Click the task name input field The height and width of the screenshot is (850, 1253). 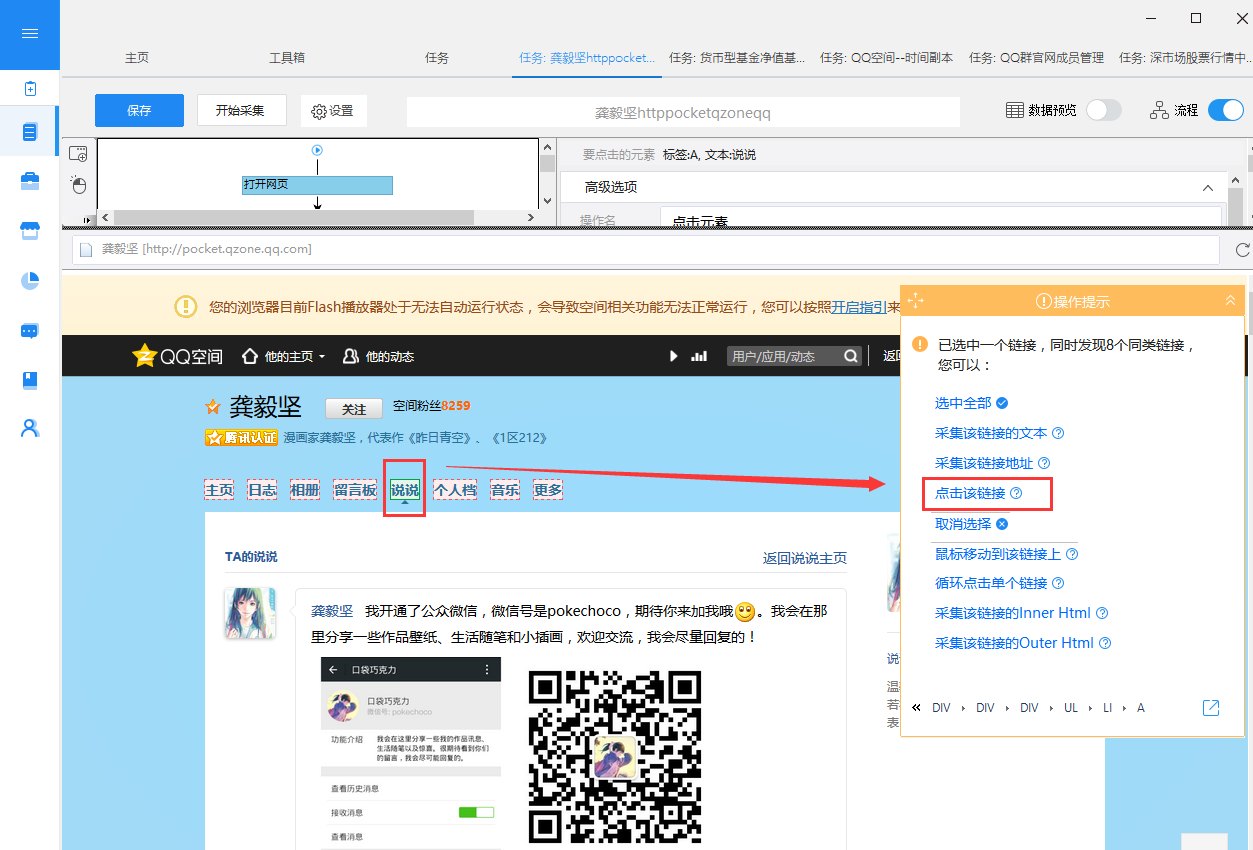point(683,112)
